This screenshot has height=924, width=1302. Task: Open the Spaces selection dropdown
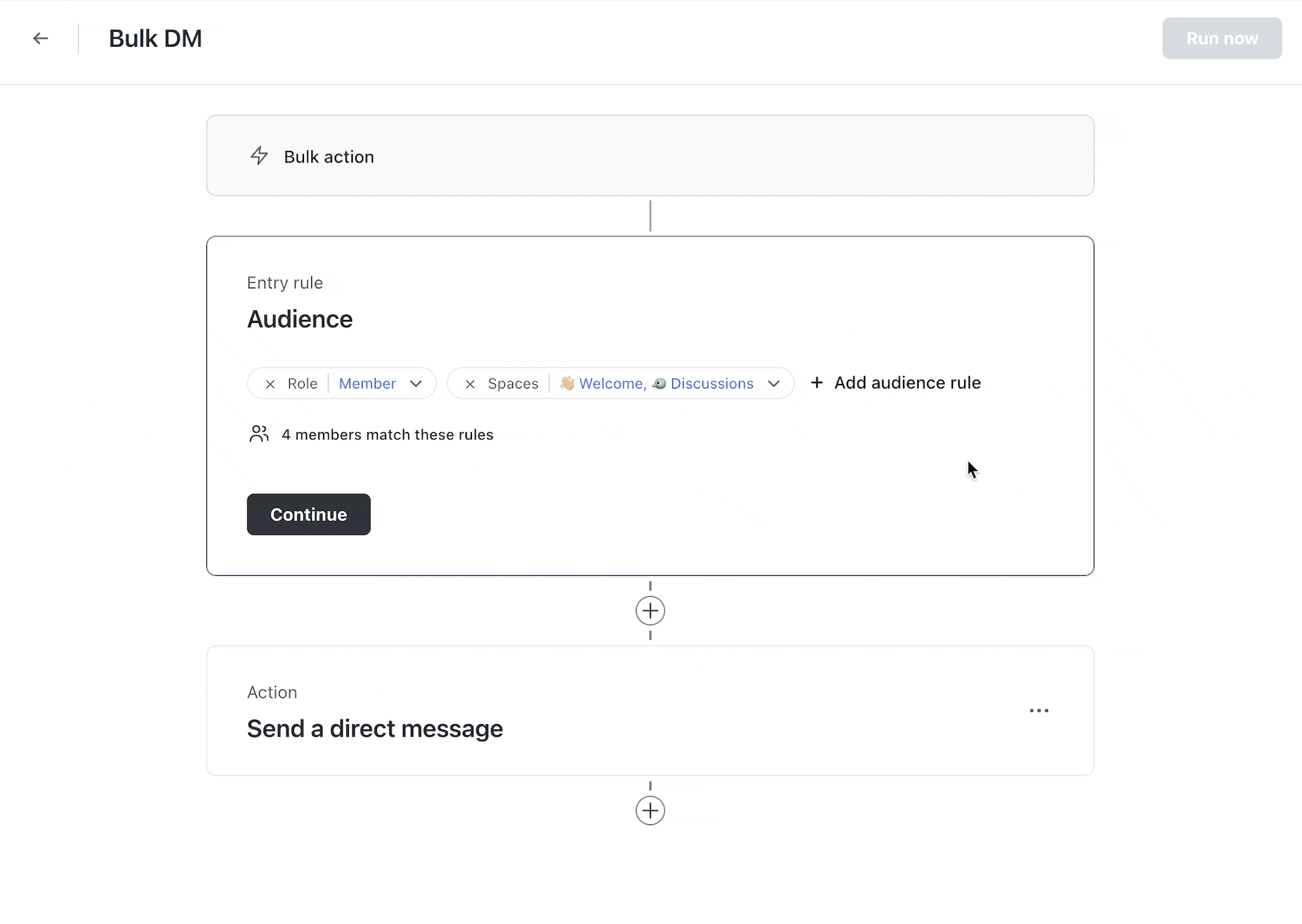point(774,384)
